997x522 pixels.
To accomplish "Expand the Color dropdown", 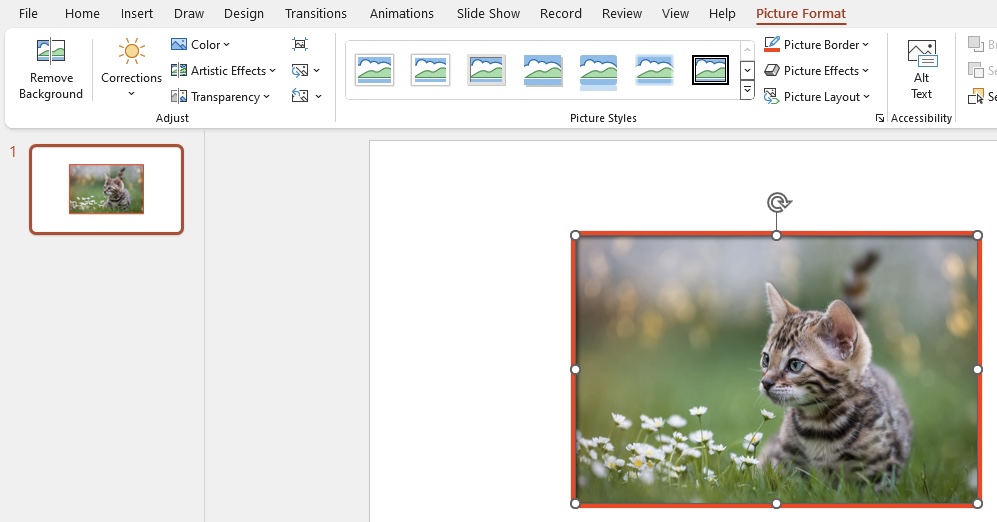I will coord(200,45).
